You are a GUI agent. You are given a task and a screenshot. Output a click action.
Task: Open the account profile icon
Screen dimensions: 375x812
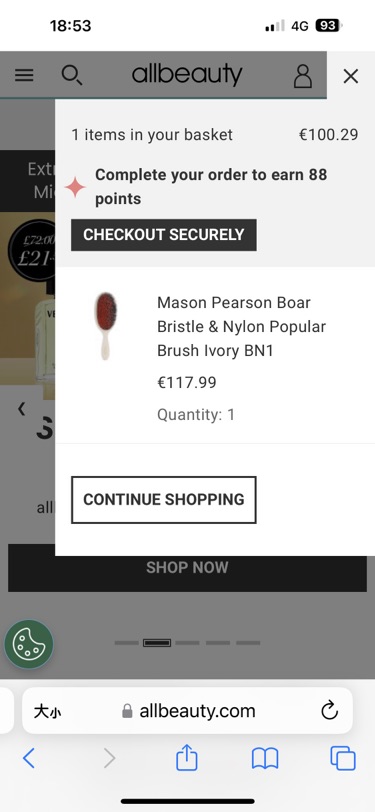(303, 76)
